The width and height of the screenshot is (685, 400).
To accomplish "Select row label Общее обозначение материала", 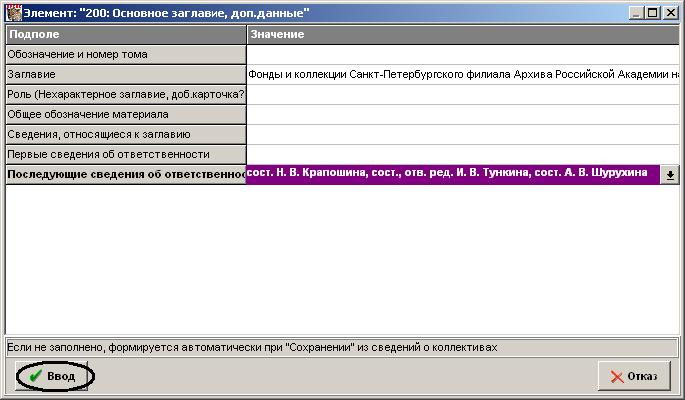I will click(126, 115).
